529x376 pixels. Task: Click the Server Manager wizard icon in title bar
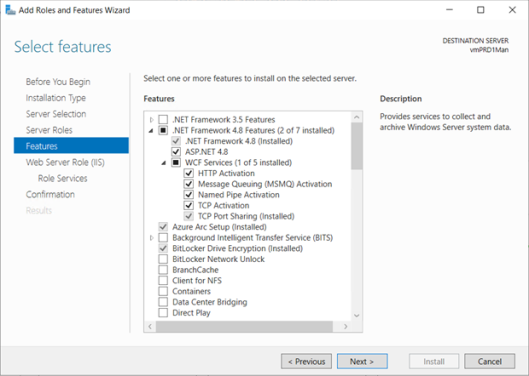tap(10, 10)
